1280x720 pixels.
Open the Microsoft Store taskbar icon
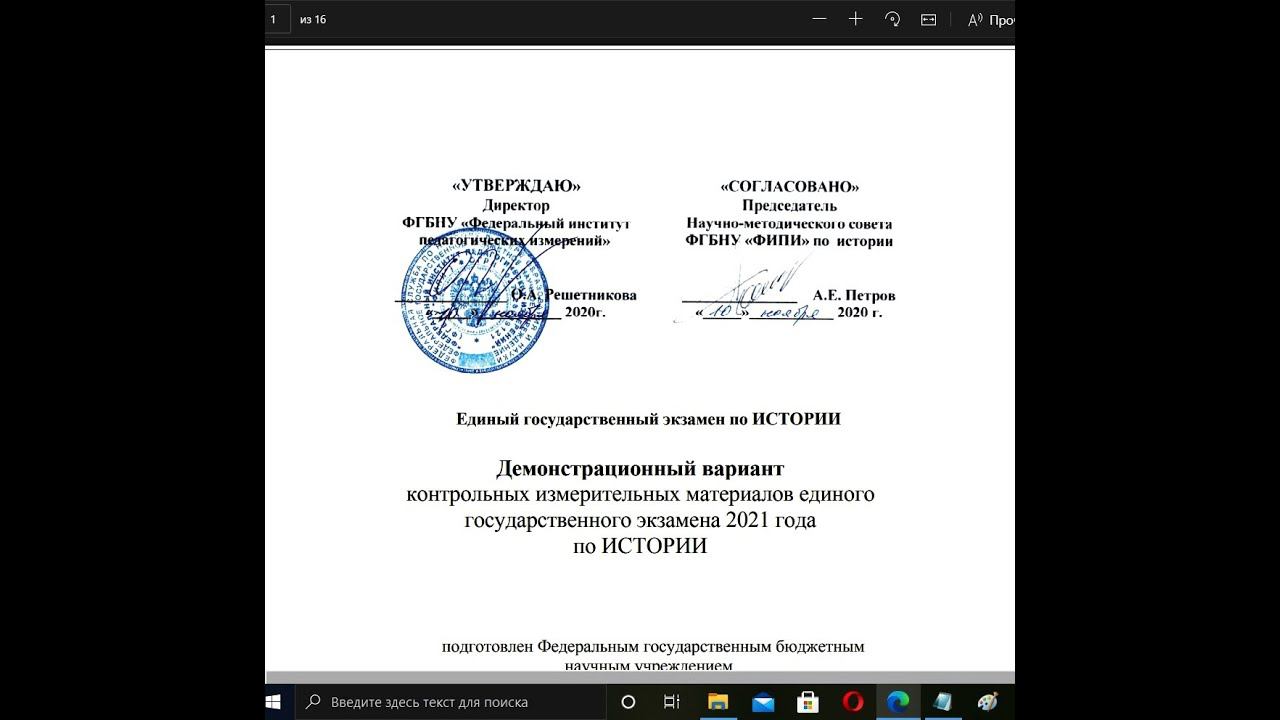coord(808,702)
